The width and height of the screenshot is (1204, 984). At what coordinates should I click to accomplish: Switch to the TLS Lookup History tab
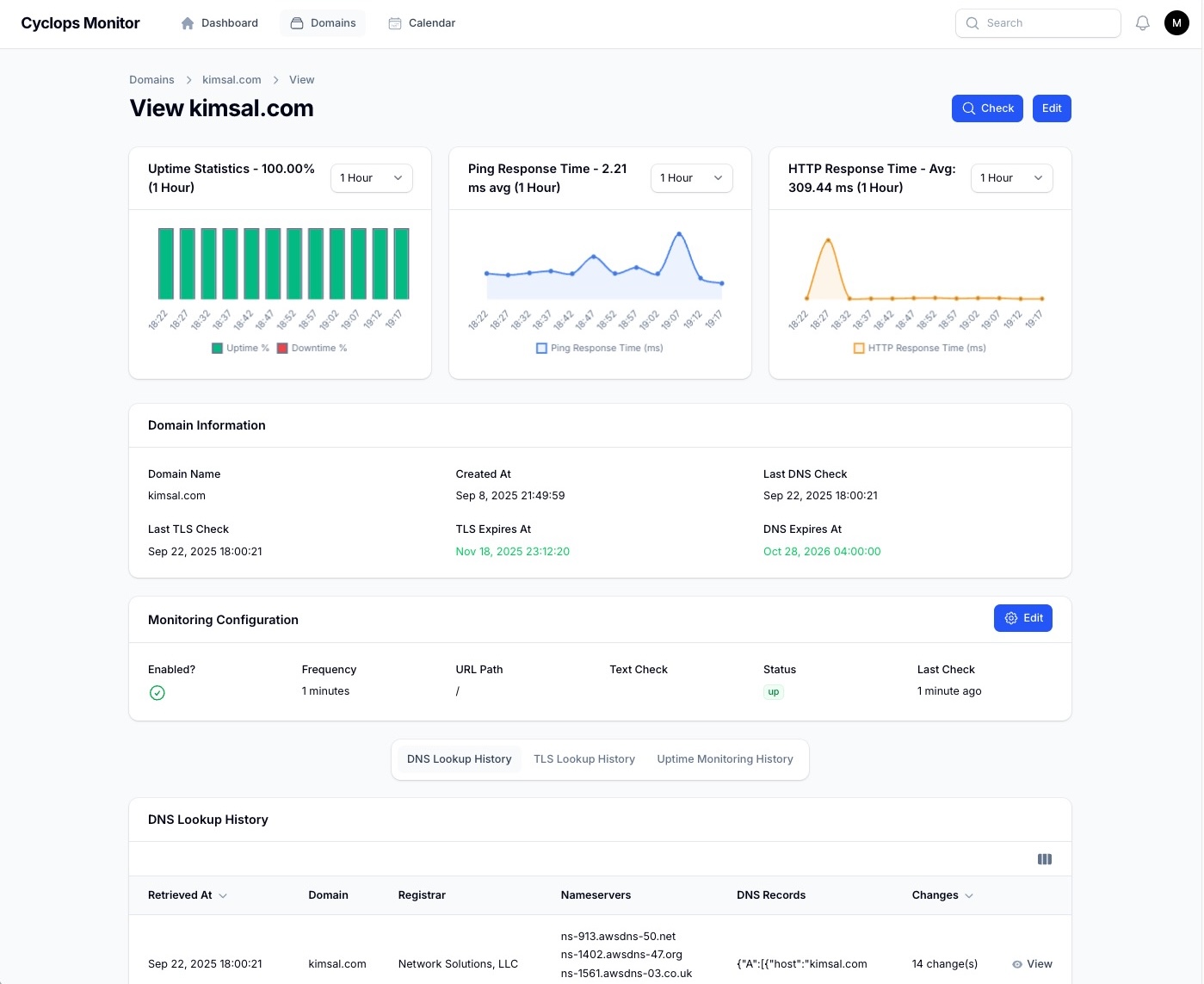tap(584, 759)
